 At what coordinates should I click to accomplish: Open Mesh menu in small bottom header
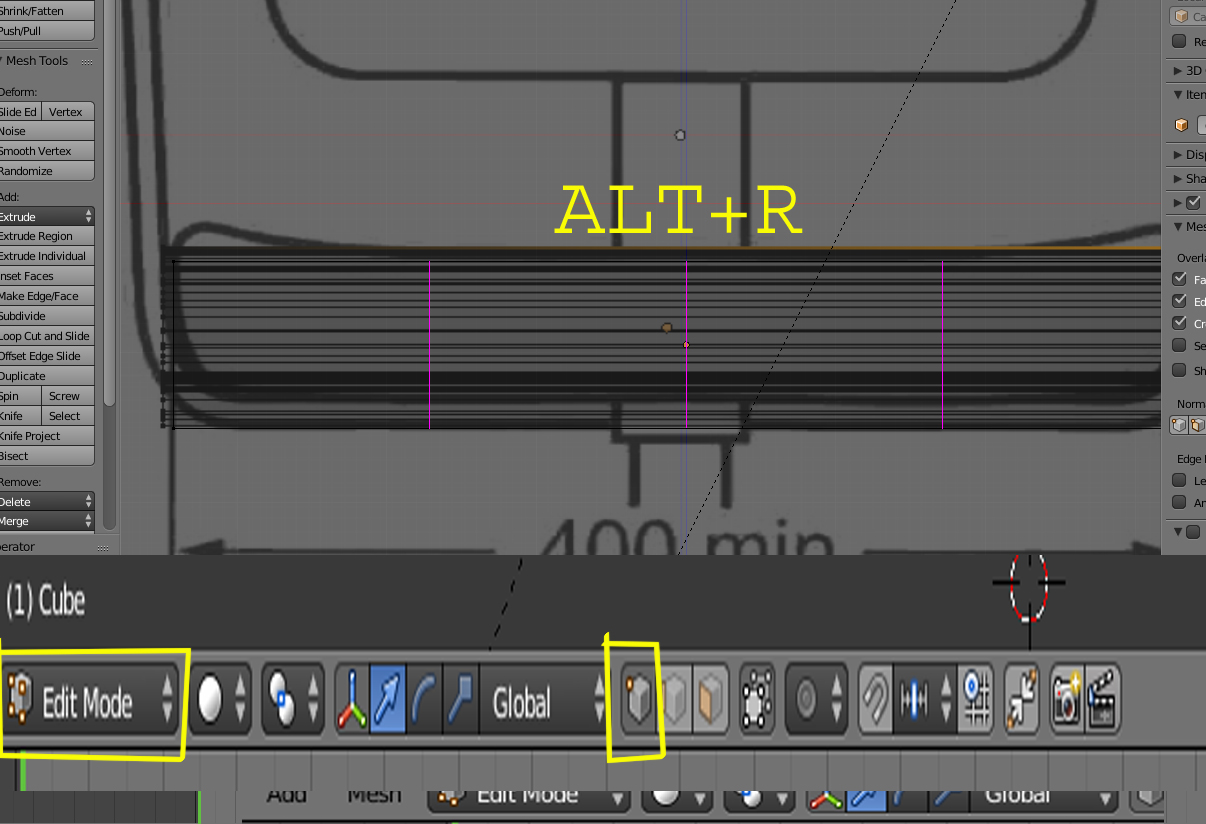374,796
